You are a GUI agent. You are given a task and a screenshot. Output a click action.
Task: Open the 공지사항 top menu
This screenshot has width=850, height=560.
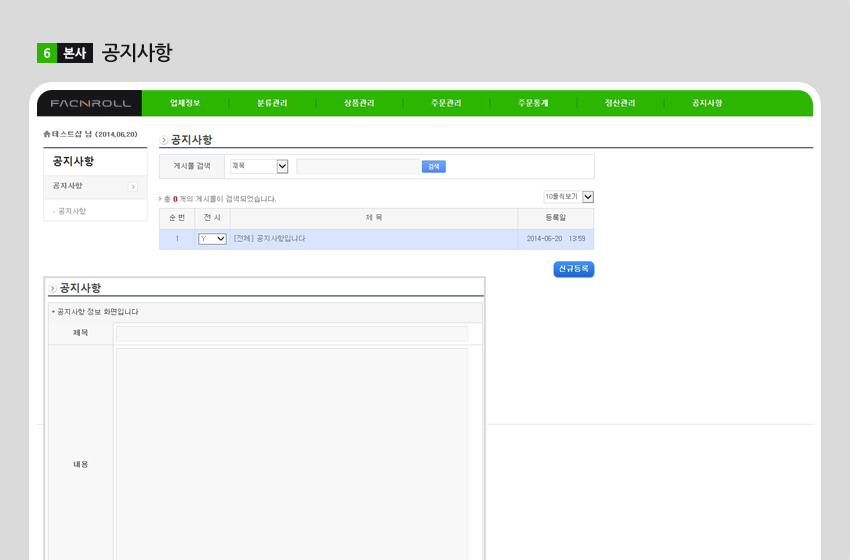tap(707, 103)
